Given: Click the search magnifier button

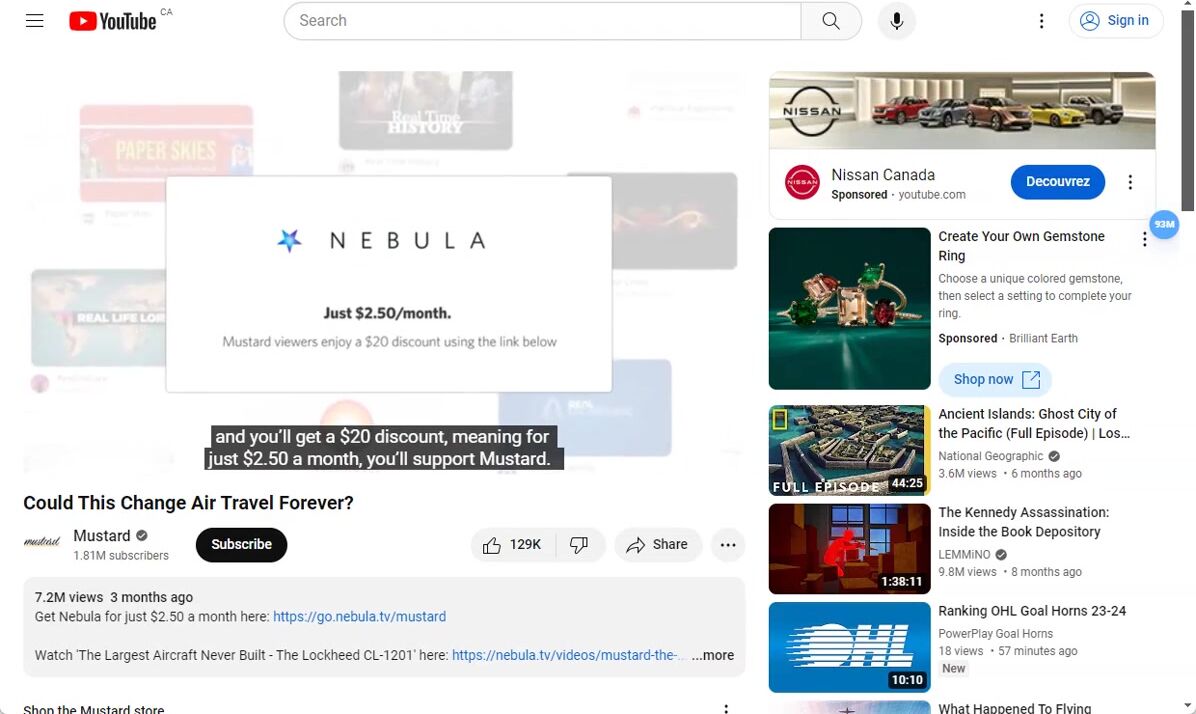Looking at the screenshot, I should [831, 21].
